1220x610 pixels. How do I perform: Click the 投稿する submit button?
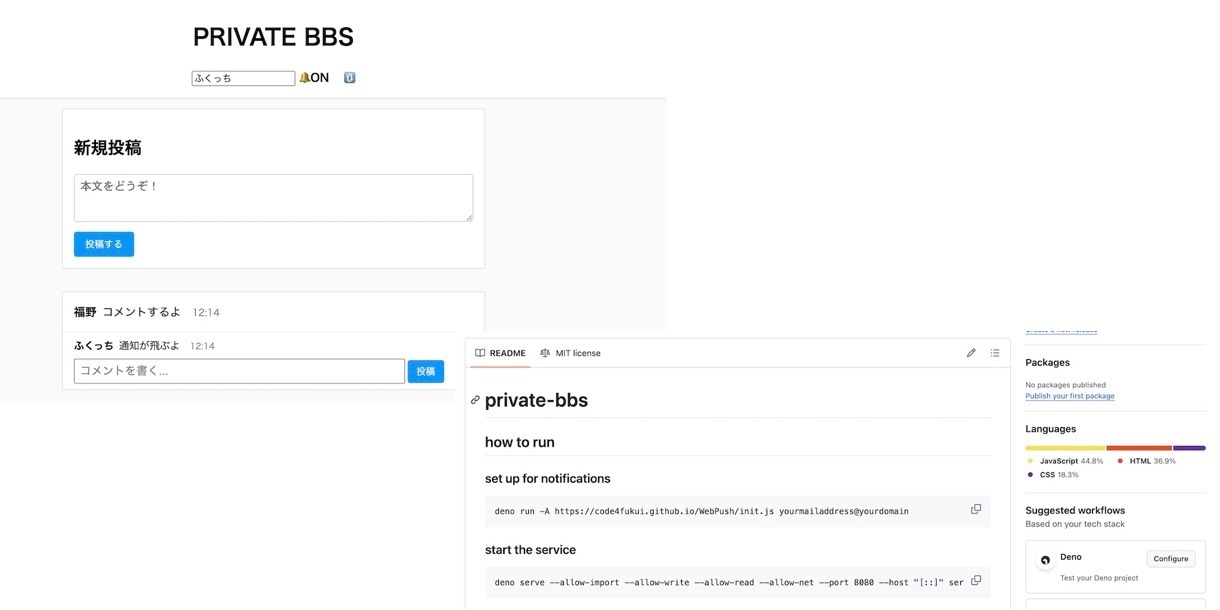pos(104,244)
